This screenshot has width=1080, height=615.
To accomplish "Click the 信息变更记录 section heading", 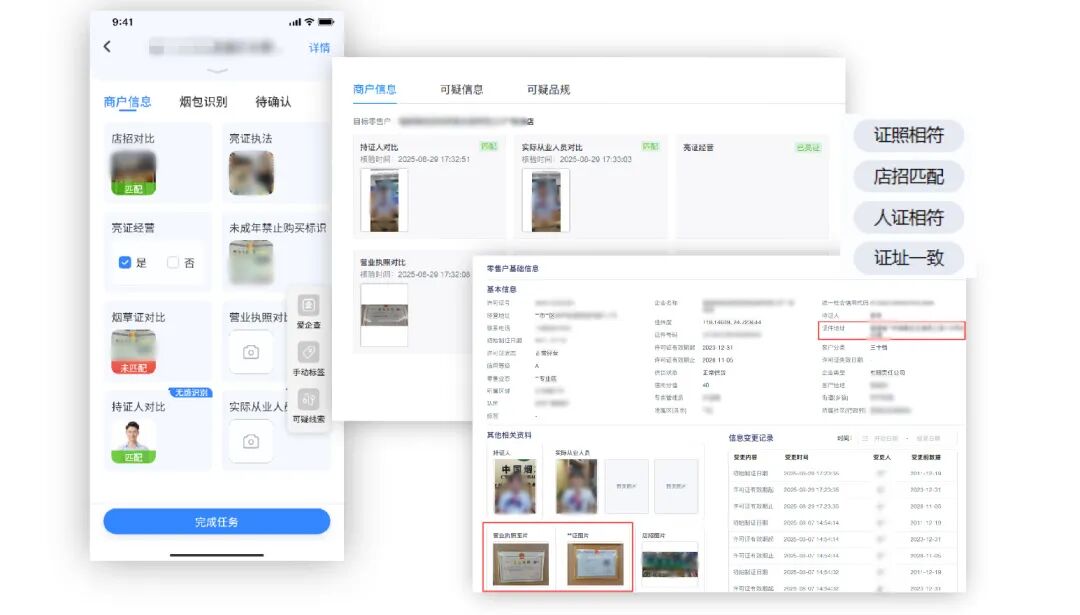I will (751, 438).
